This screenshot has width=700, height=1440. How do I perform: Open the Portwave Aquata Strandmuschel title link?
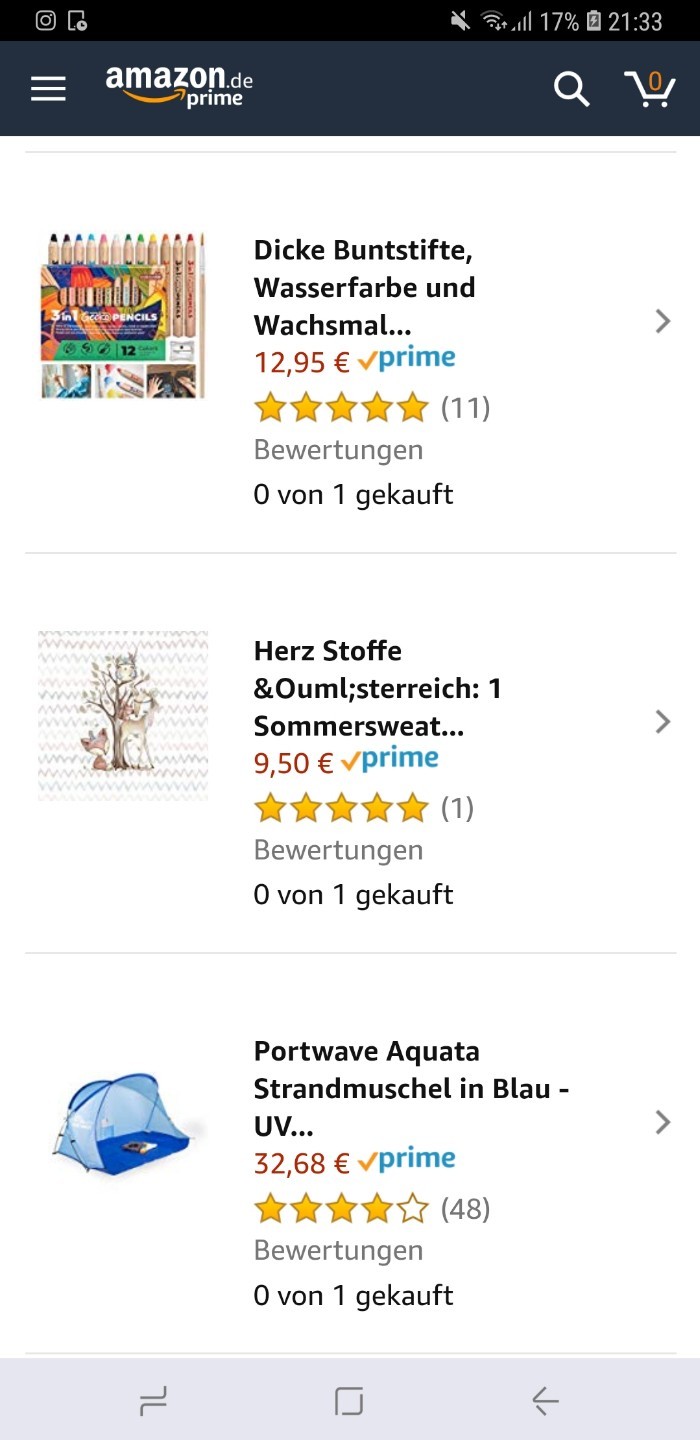click(x=412, y=1088)
